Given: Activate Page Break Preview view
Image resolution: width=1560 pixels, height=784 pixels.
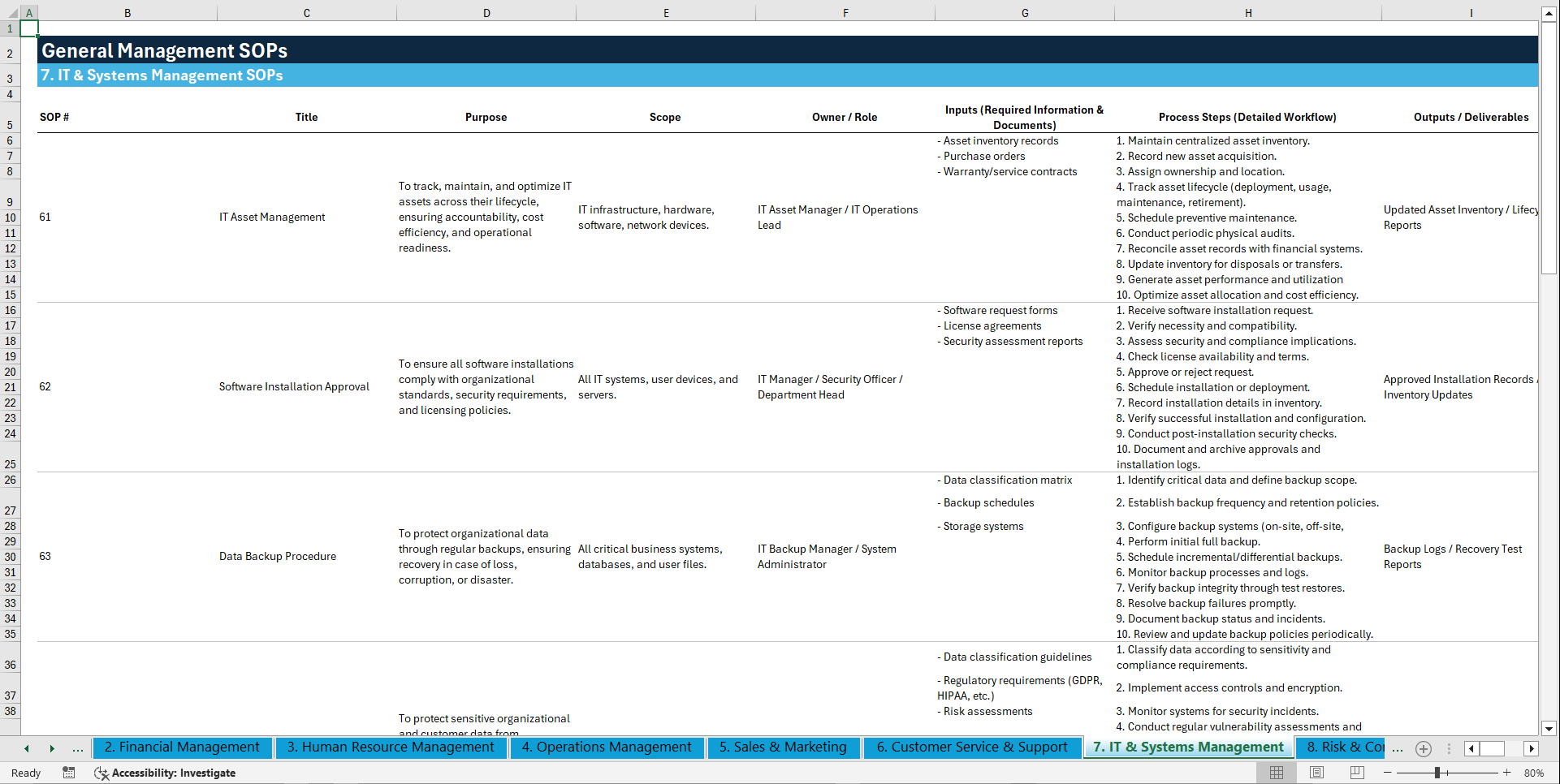Looking at the screenshot, I should pos(1357,773).
